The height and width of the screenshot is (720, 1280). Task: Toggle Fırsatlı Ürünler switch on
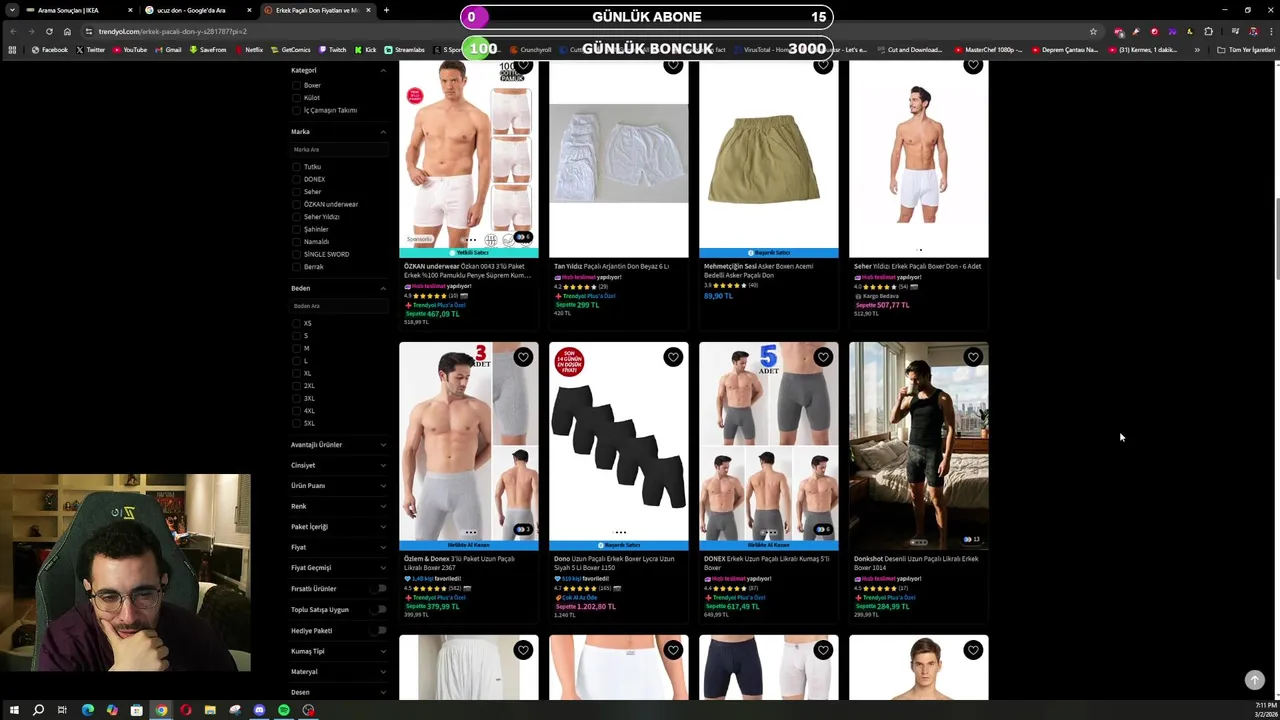pos(378,589)
